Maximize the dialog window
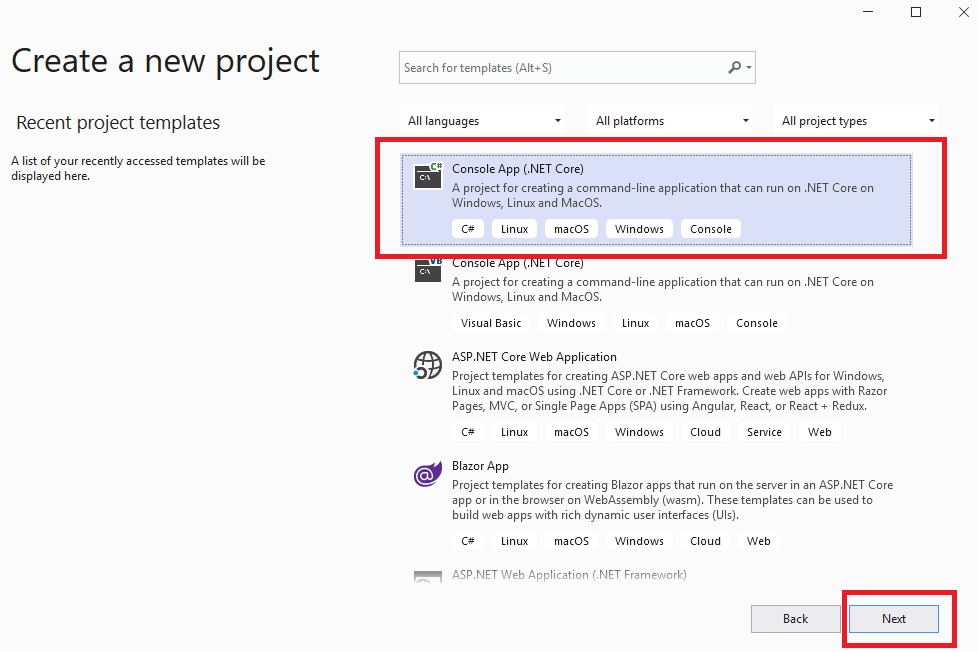 tap(916, 12)
